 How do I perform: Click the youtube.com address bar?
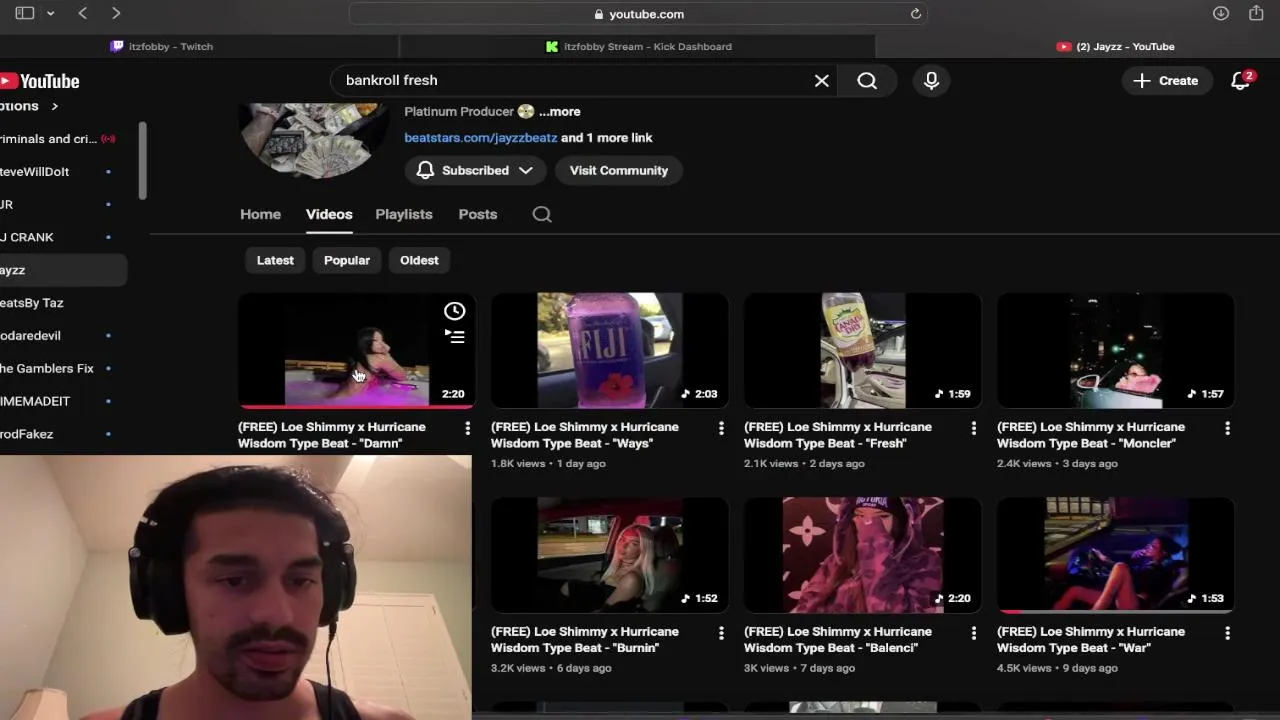[x=638, y=14]
